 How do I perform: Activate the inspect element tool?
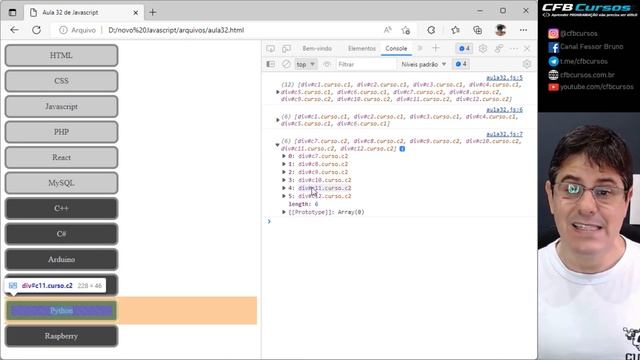pyautogui.click(x=270, y=49)
